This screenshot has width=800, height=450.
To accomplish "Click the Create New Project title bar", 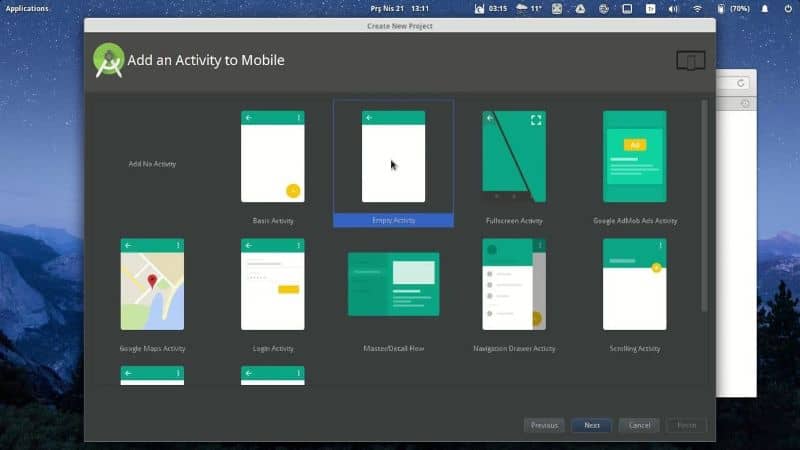I will pos(399,26).
